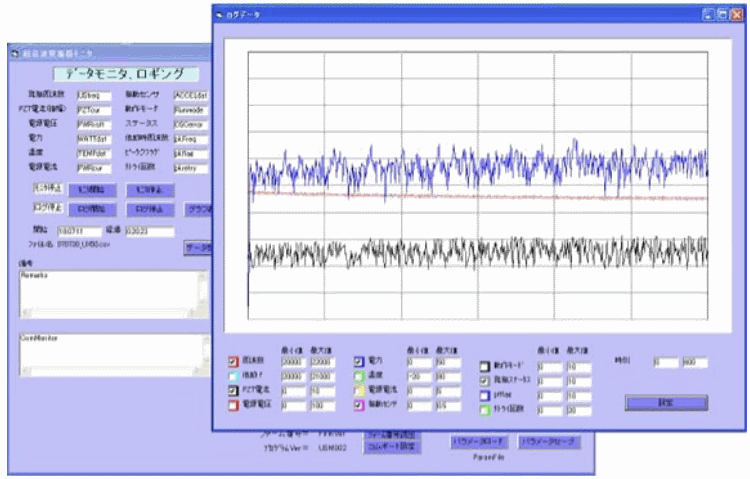Click inside the ComMonitor text box
This screenshot has width=750, height=479.
tap(109, 351)
